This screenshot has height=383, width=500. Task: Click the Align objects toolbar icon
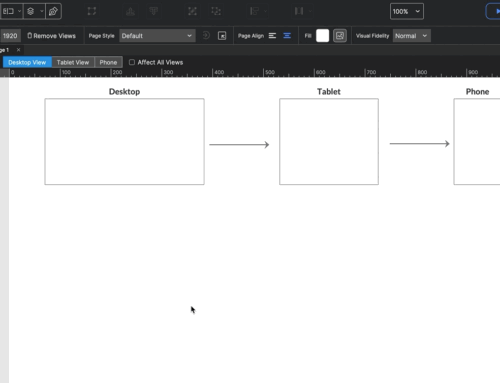(254, 11)
